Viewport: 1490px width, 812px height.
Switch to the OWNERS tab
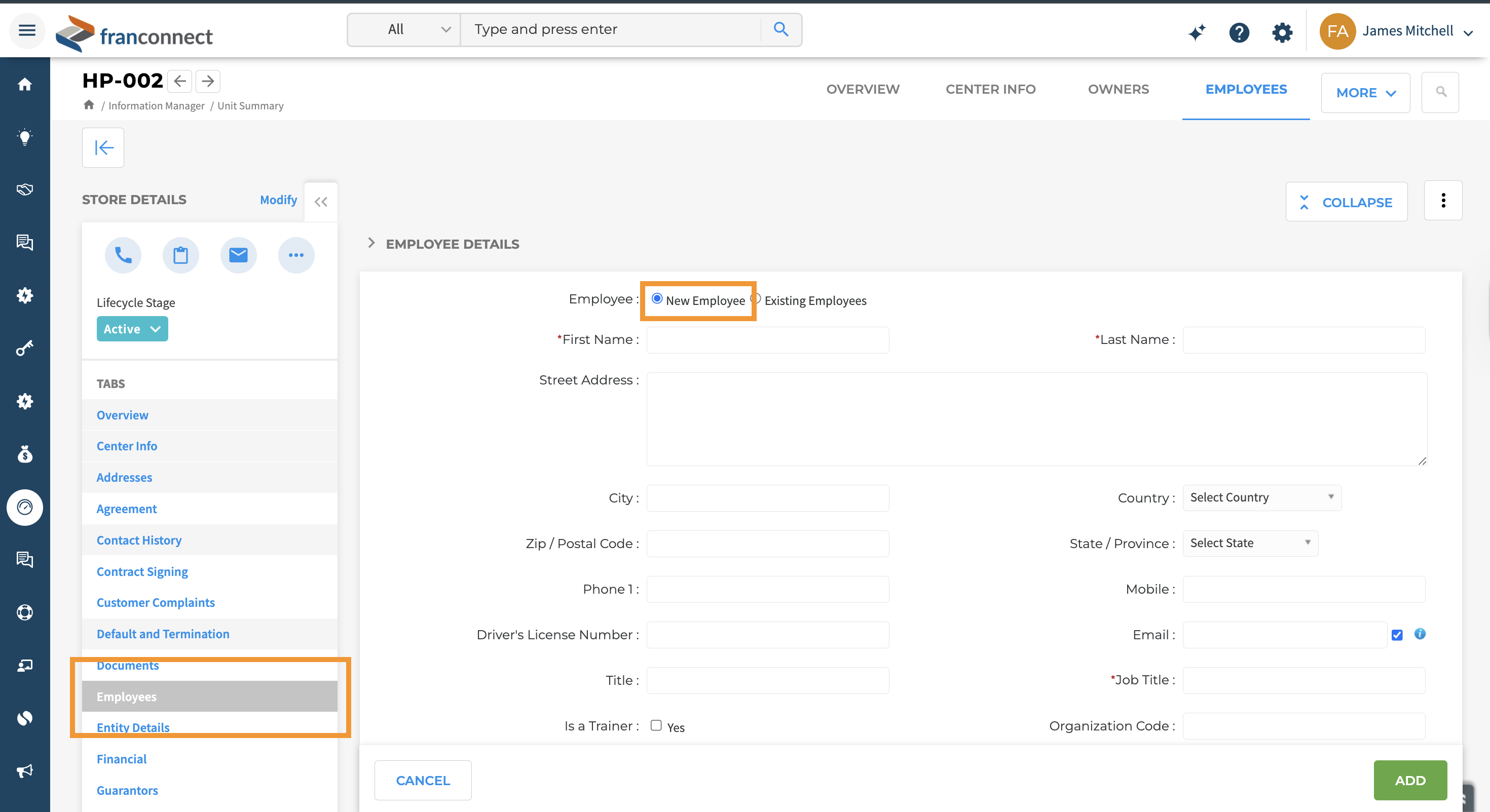click(1118, 89)
